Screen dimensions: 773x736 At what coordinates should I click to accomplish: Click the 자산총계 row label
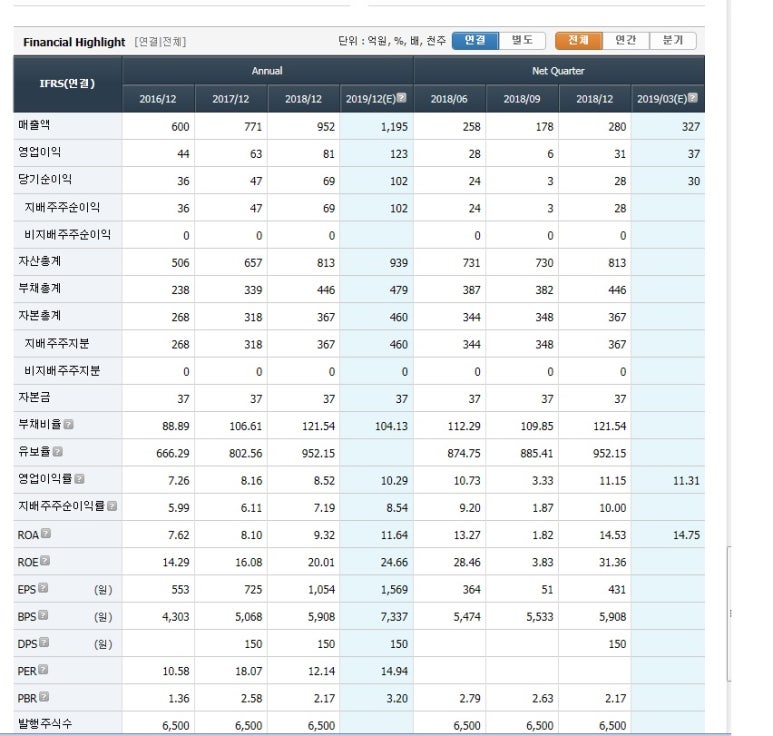(39, 261)
